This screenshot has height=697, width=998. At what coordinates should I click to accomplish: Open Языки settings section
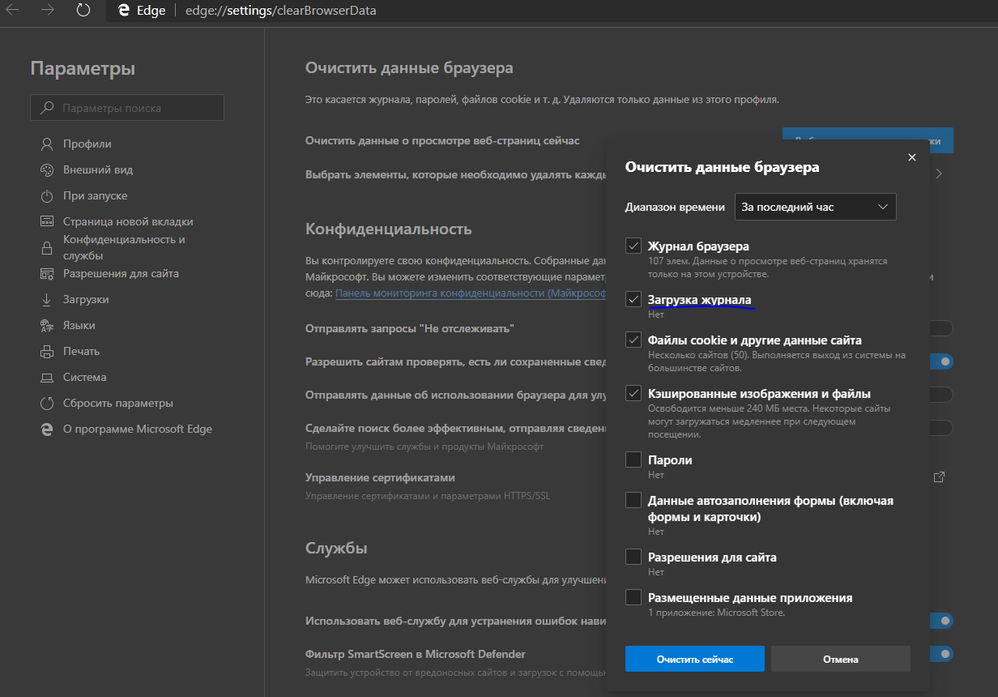tap(79, 325)
